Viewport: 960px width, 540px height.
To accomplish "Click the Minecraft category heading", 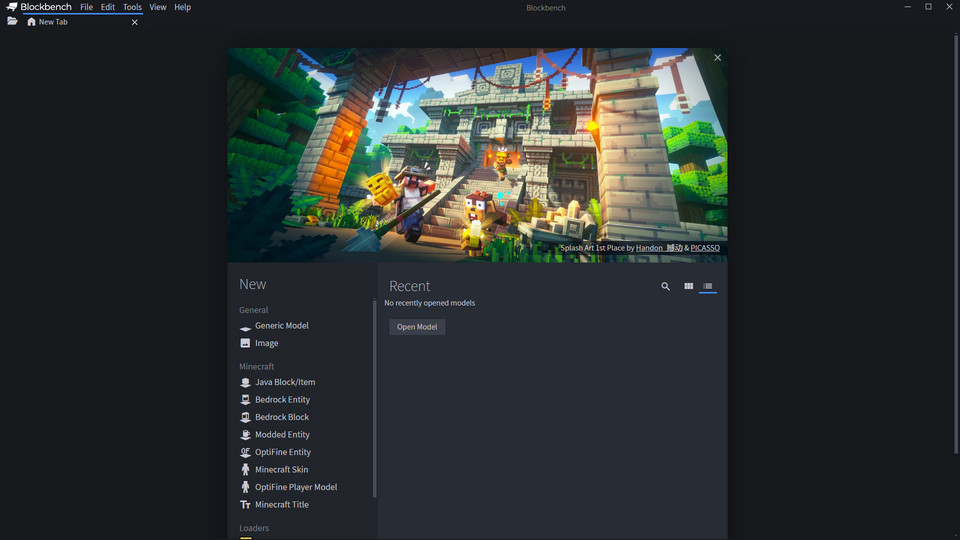I will click(x=257, y=367).
